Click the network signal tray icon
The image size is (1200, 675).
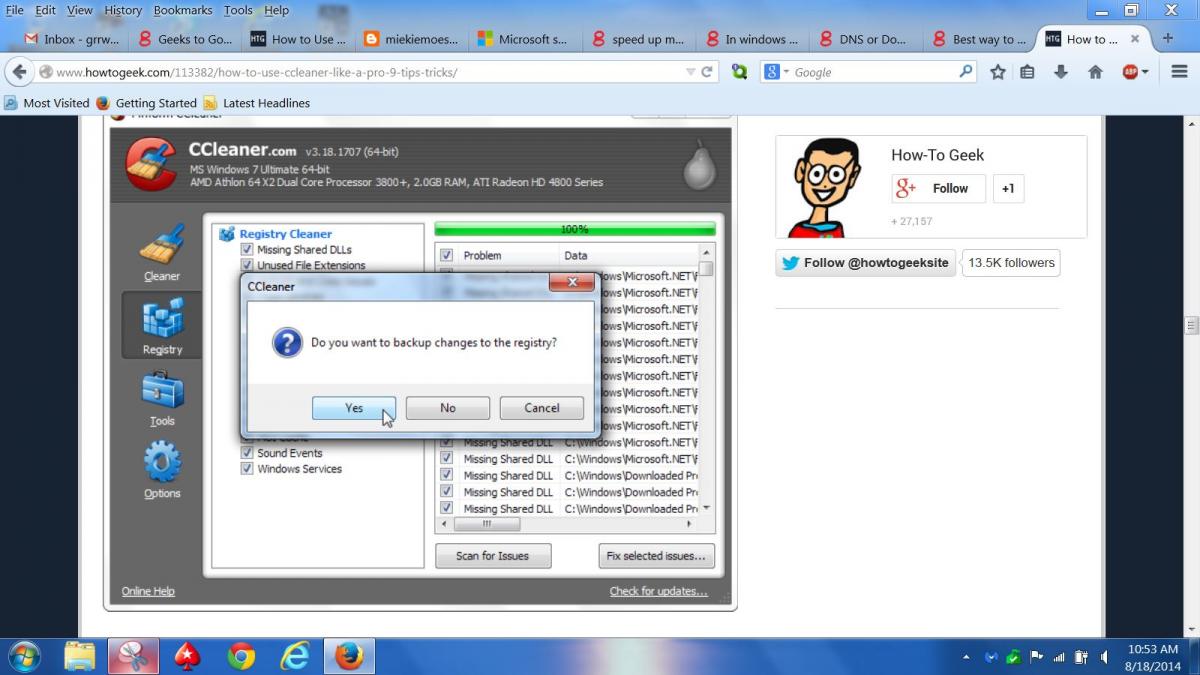(x=1059, y=657)
